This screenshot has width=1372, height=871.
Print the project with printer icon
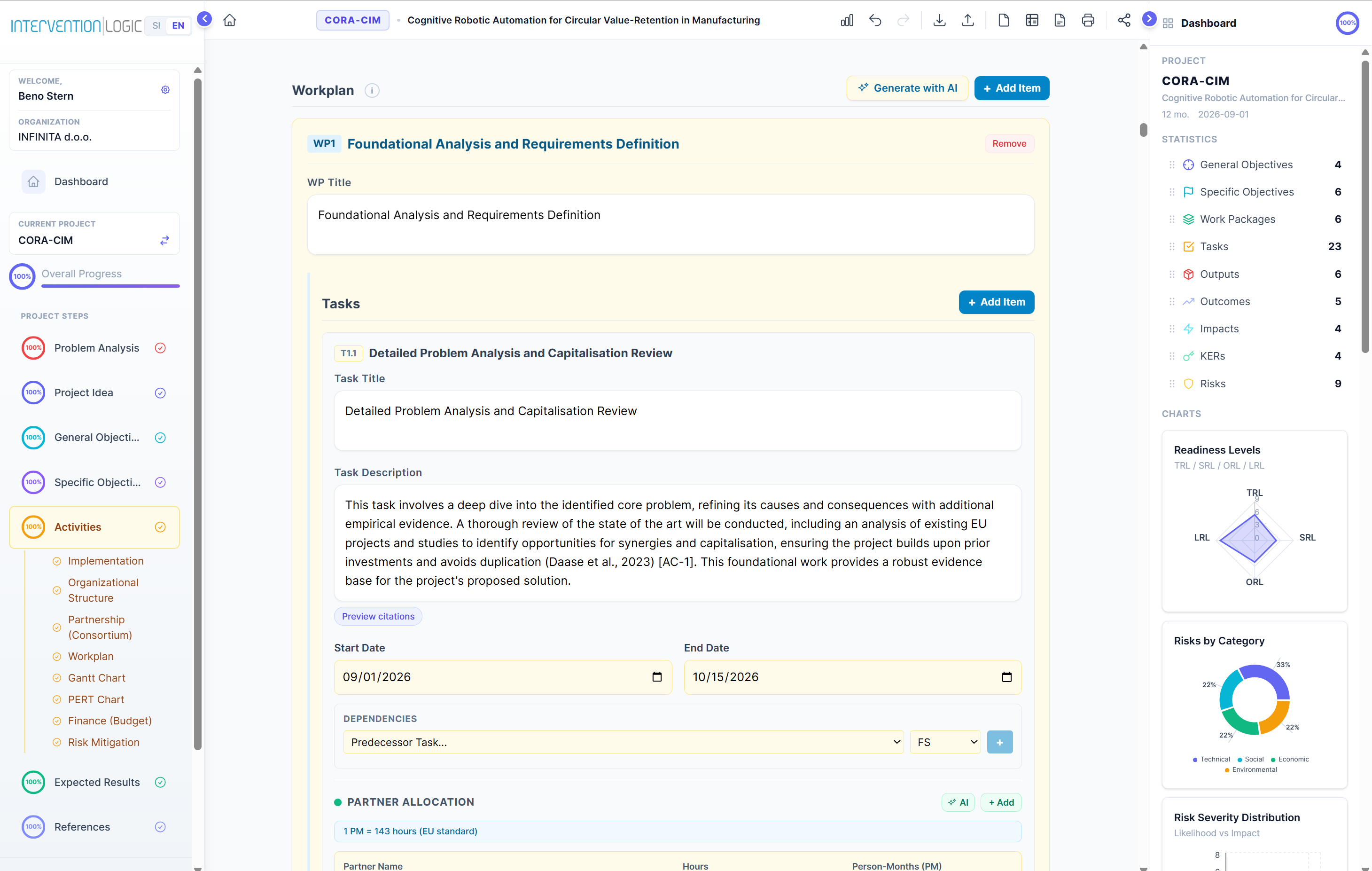click(1088, 21)
